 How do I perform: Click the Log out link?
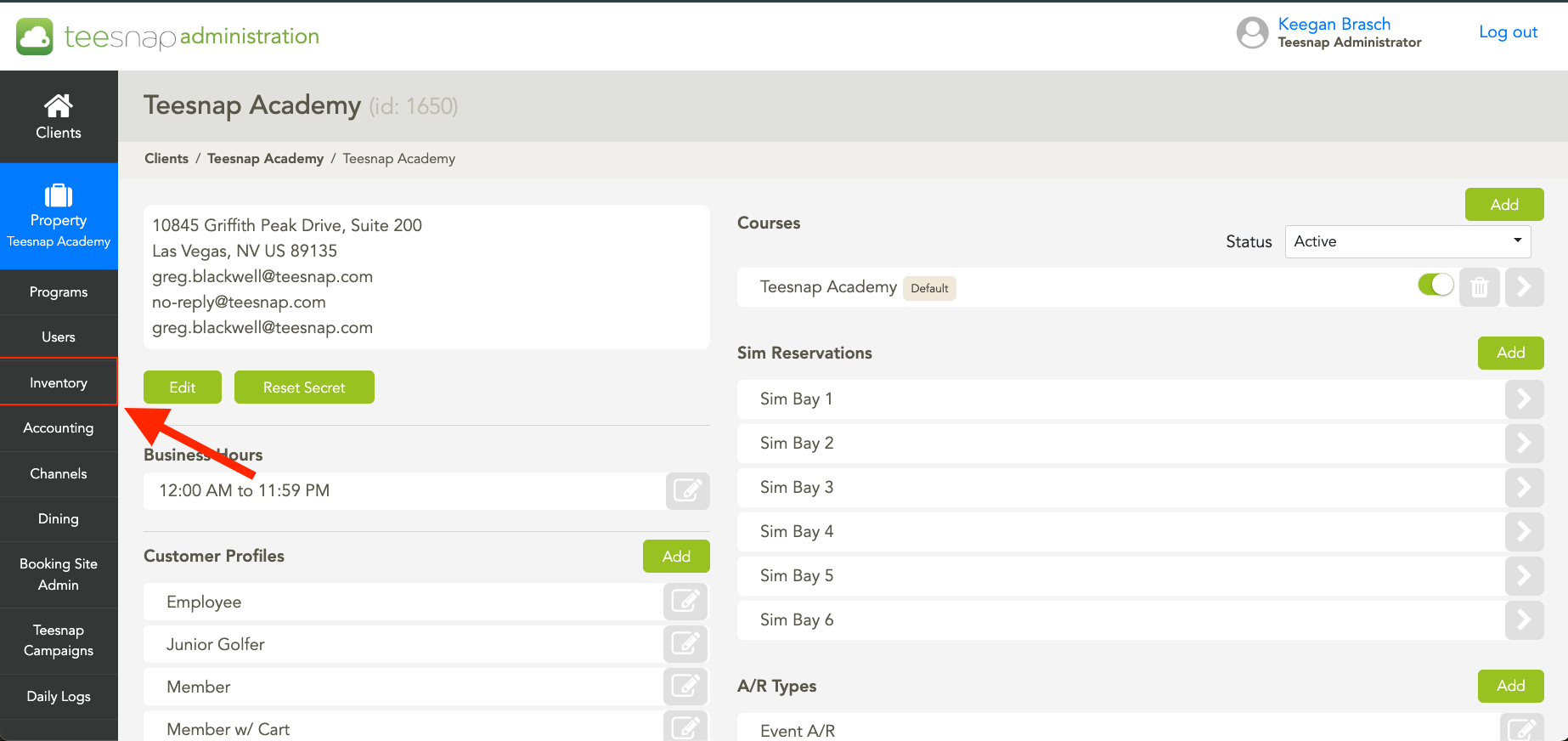coord(1509,32)
